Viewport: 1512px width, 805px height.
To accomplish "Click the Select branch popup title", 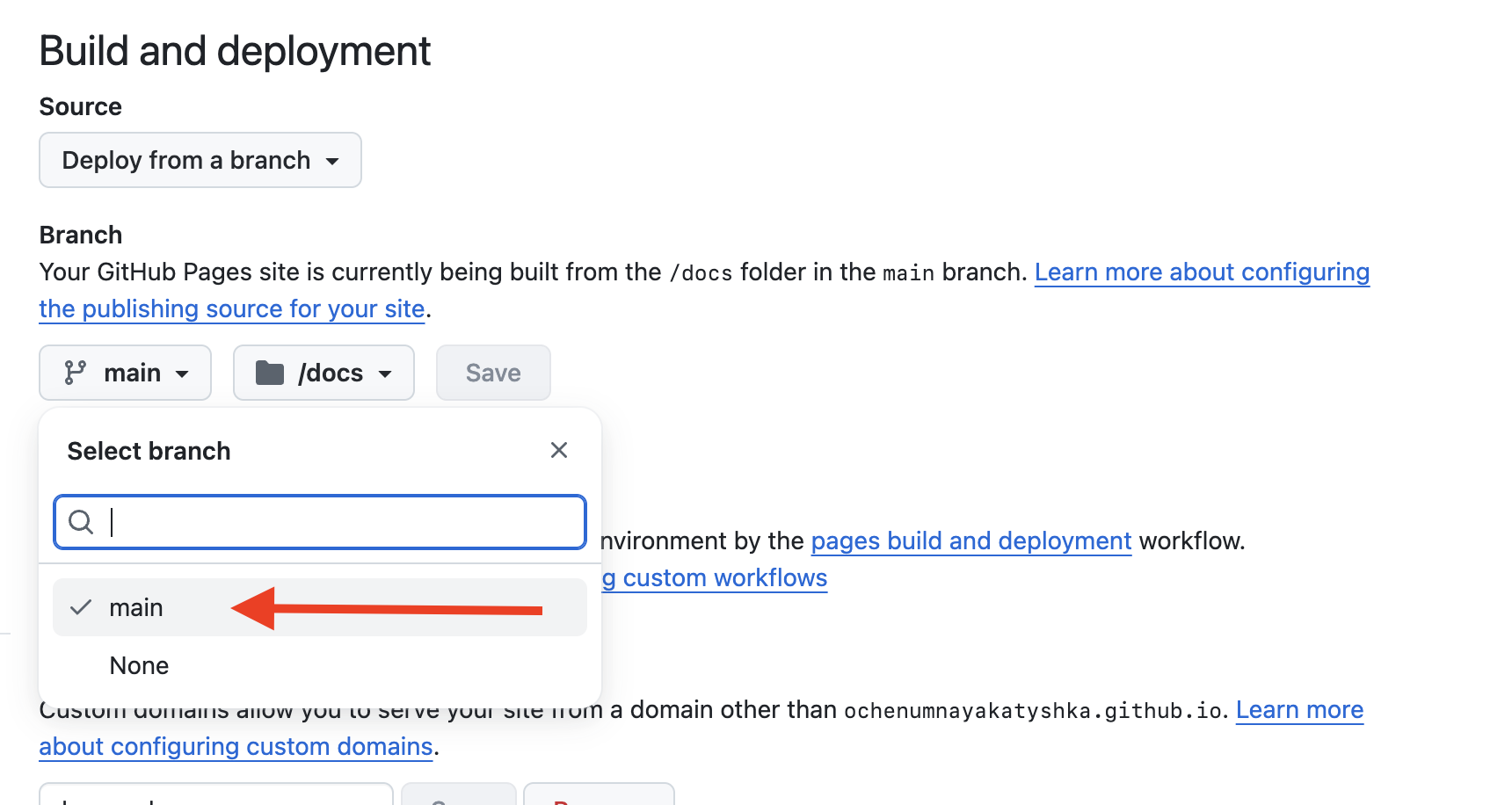I will click(149, 451).
